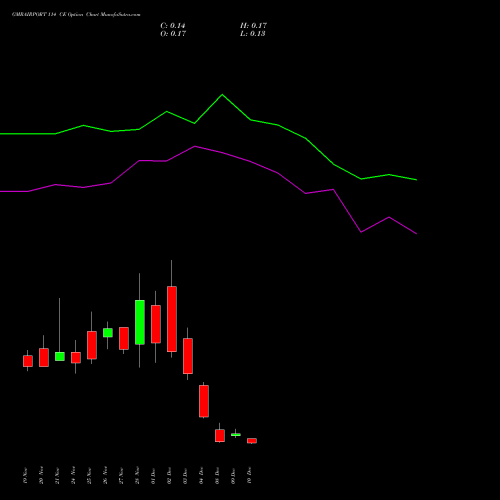Click the "26 Nov" date label
Image resolution: width=500 pixels, height=500 pixels.
click(105, 476)
